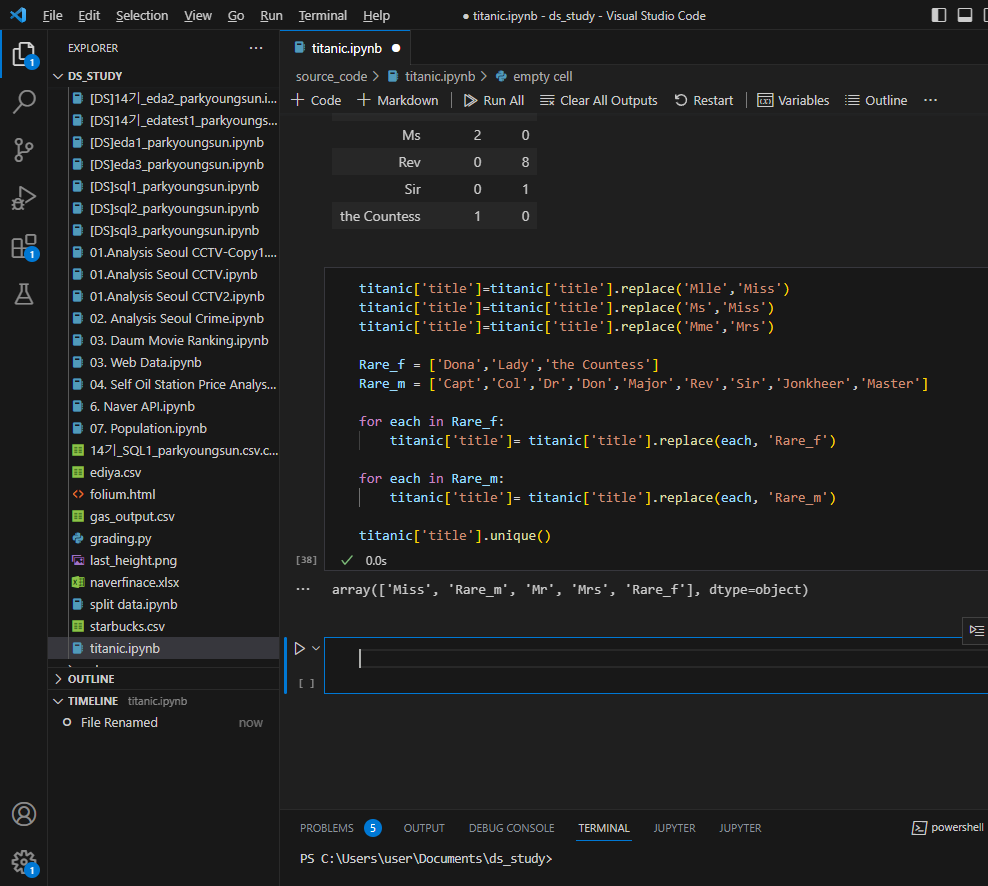This screenshot has width=988, height=886.
Task: Select the TERMINAL panel tab
Action: pos(604,828)
